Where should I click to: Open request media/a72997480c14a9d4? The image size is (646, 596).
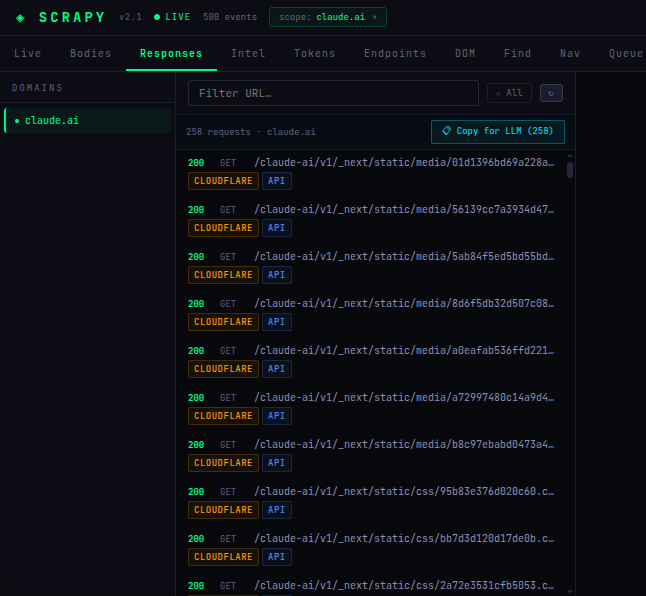click(404, 397)
